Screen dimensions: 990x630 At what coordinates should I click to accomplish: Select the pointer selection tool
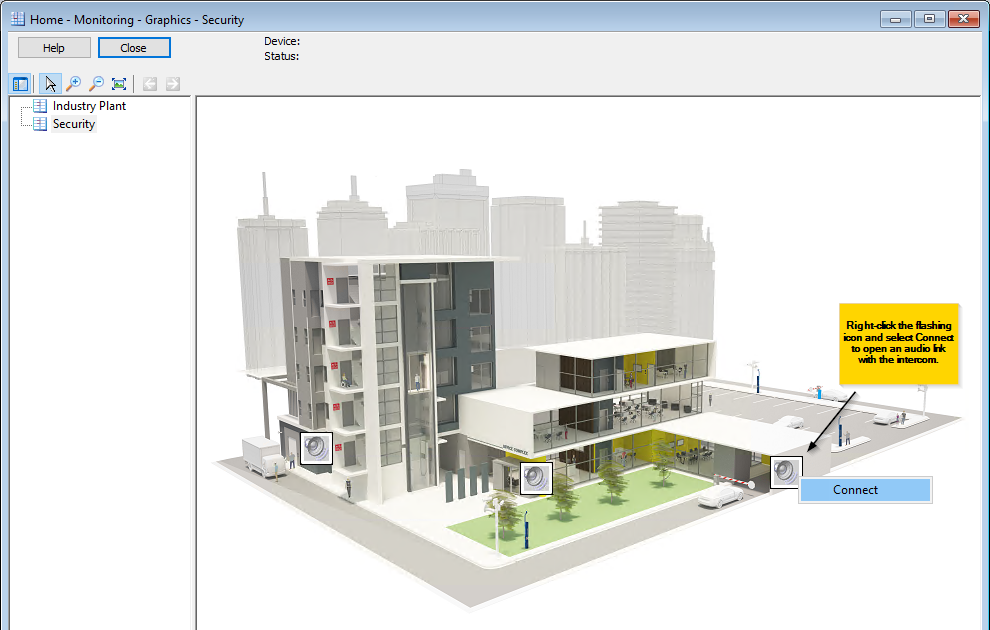coord(49,84)
